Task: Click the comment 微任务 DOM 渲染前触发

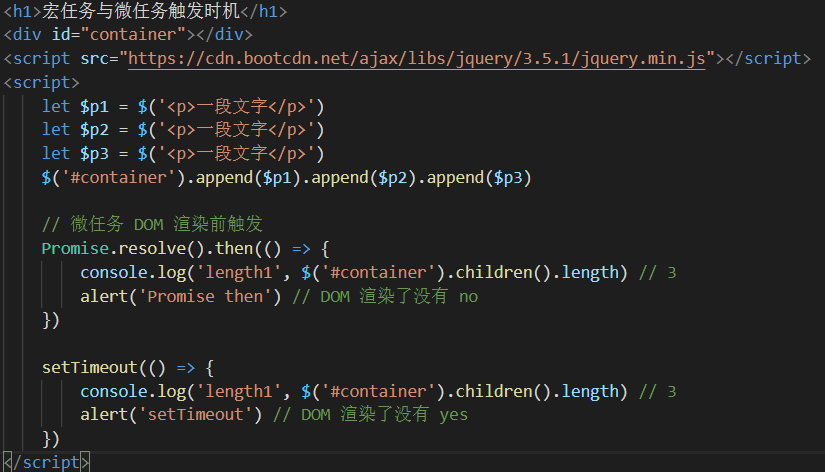Action: coord(152,225)
